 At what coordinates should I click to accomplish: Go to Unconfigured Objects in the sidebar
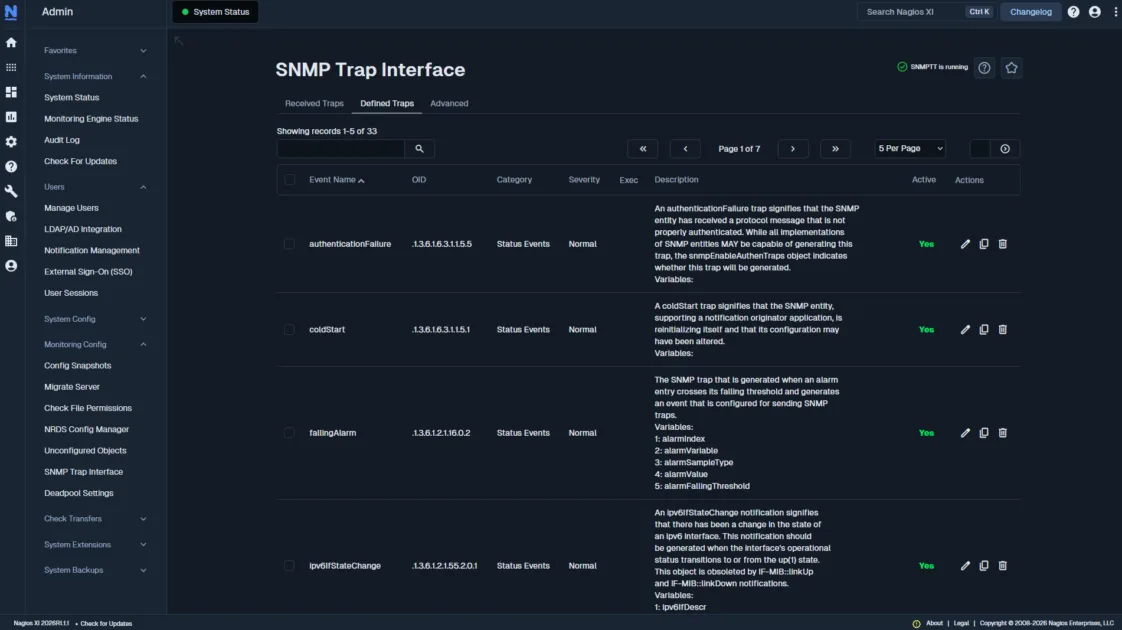click(x=85, y=450)
